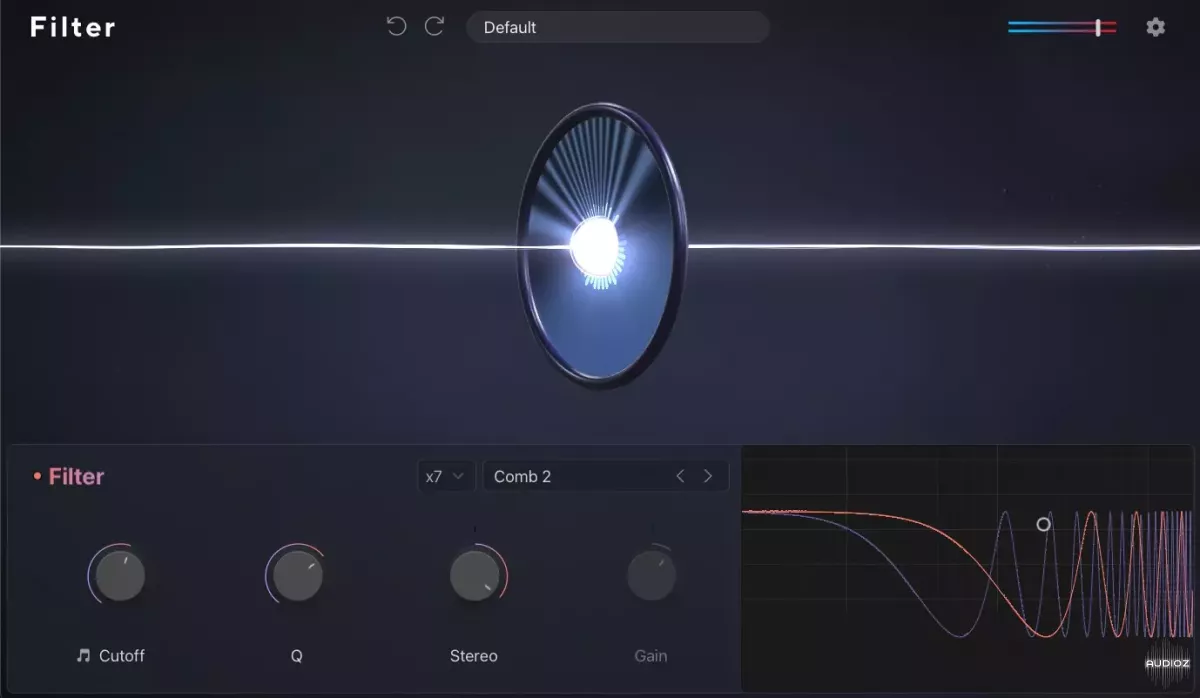Click the Q resonance knob

point(297,576)
